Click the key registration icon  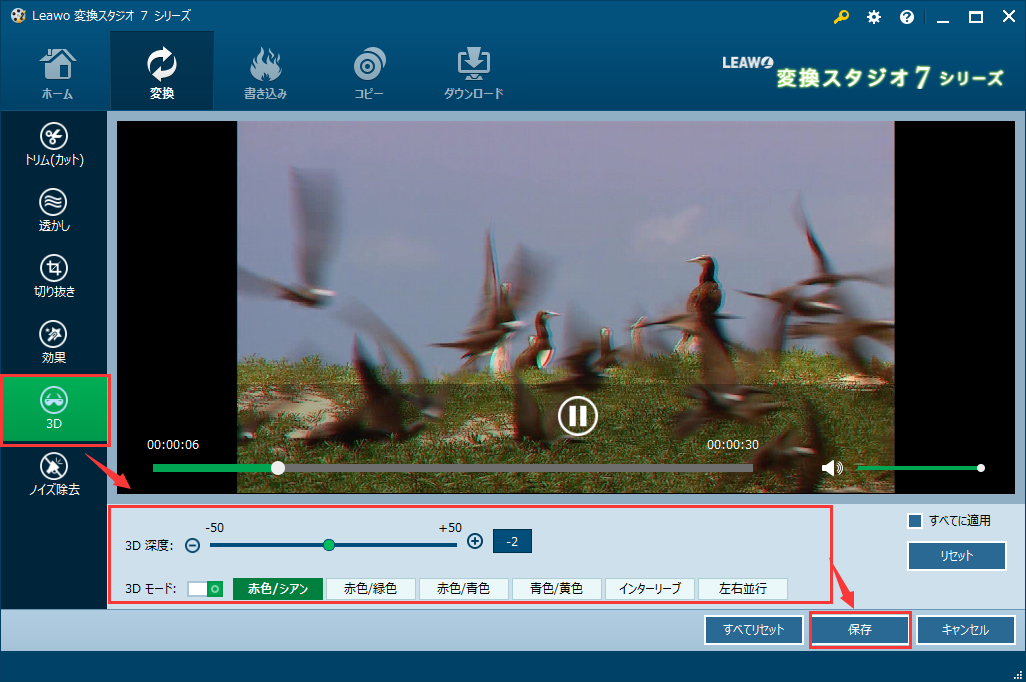(x=841, y=17)
